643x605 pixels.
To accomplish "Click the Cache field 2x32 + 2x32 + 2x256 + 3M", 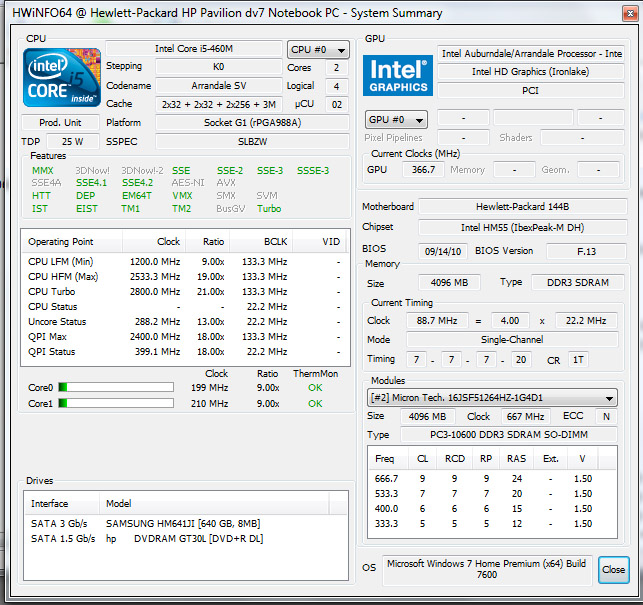I will coord(219,105).
